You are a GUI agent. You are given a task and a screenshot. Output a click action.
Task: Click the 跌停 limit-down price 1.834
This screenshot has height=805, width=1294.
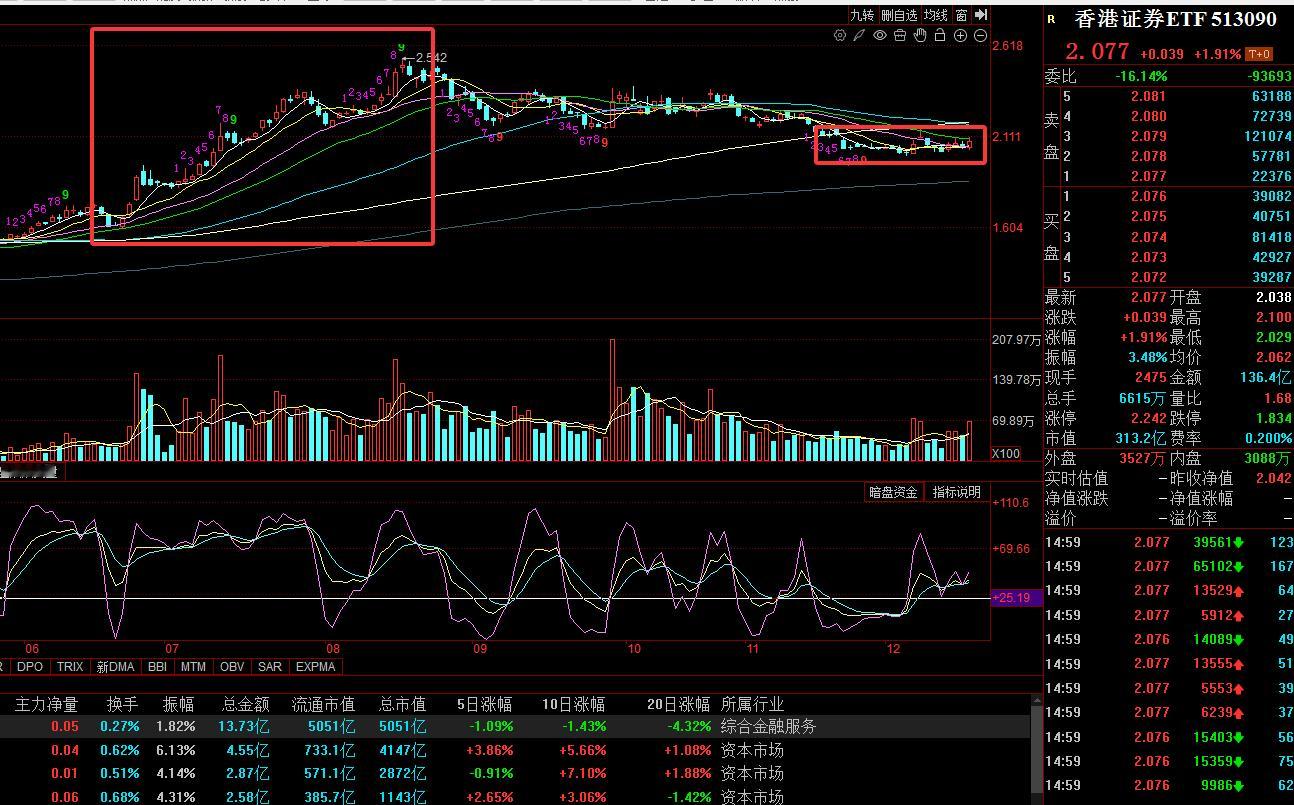click(x=1273, y=418)
